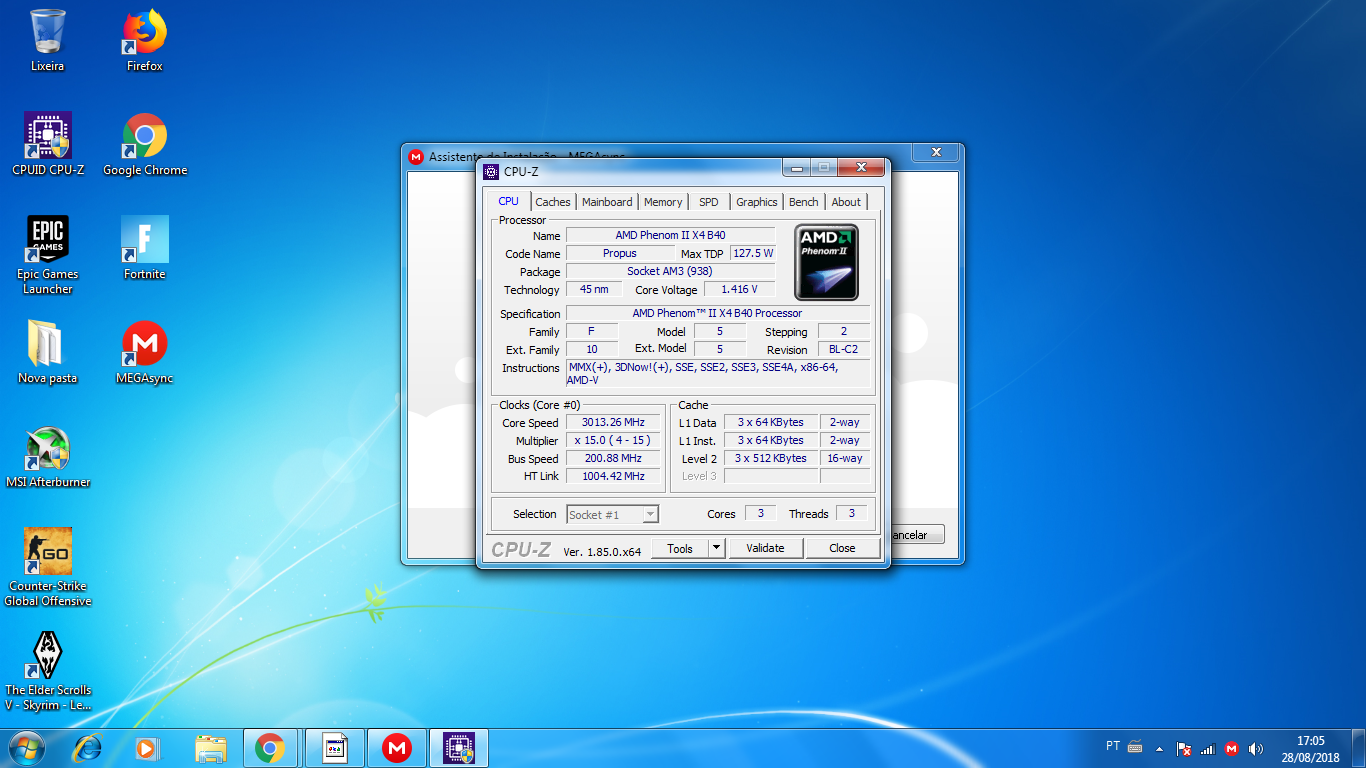Open the Memory tab

click(x=663, y=202)
